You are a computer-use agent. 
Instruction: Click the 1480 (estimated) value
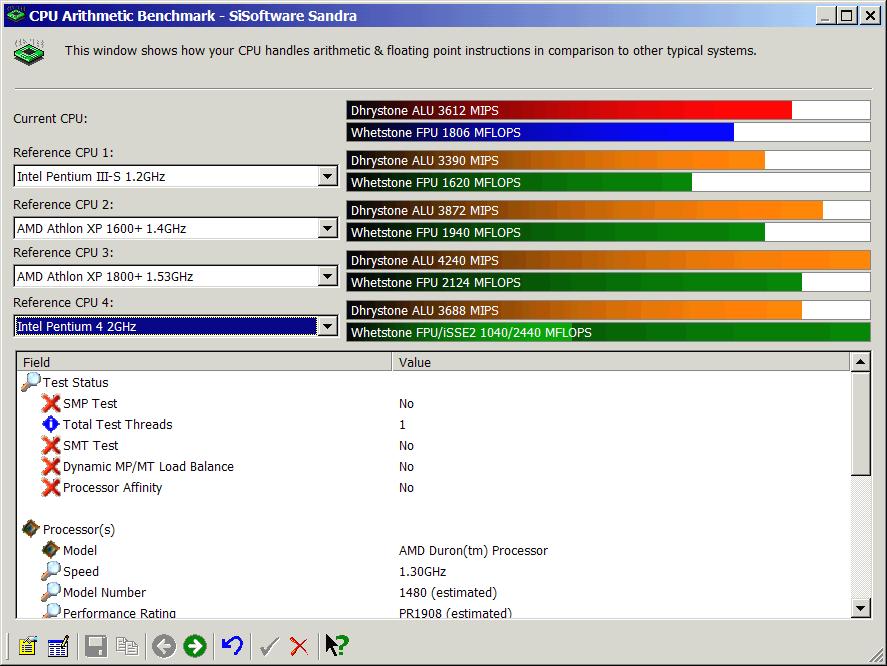pos(448,592)
